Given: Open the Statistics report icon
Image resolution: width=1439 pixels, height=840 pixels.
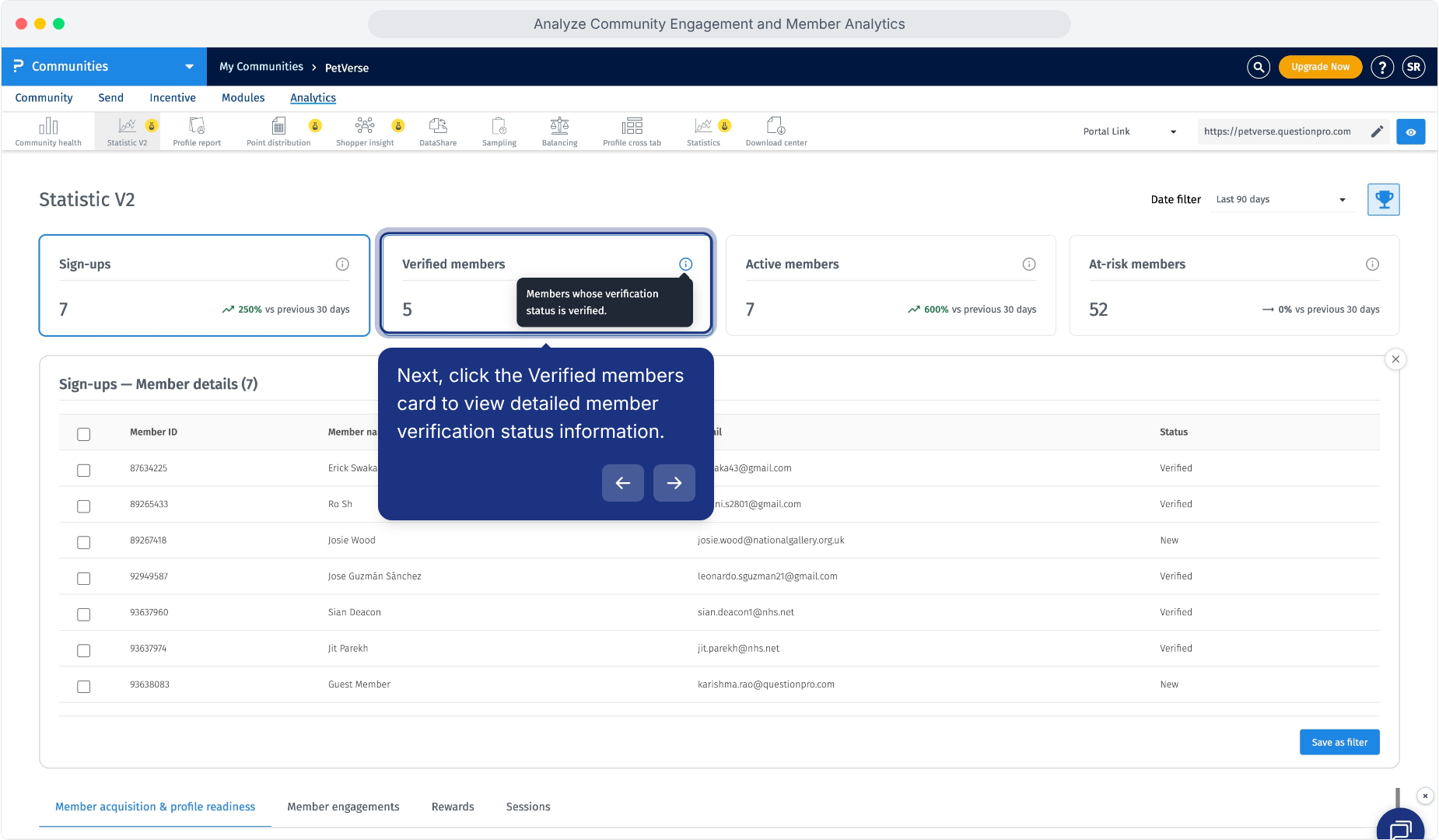Looking at the screenshot, I should [704, 131].
